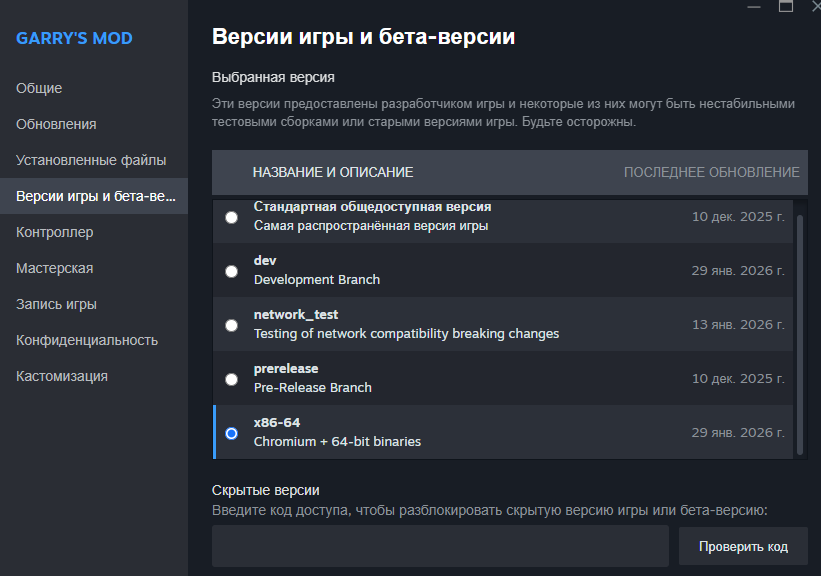Go to Конфиденциальность settings
This screenshot has width=821, height=576.
pos(87,340)
